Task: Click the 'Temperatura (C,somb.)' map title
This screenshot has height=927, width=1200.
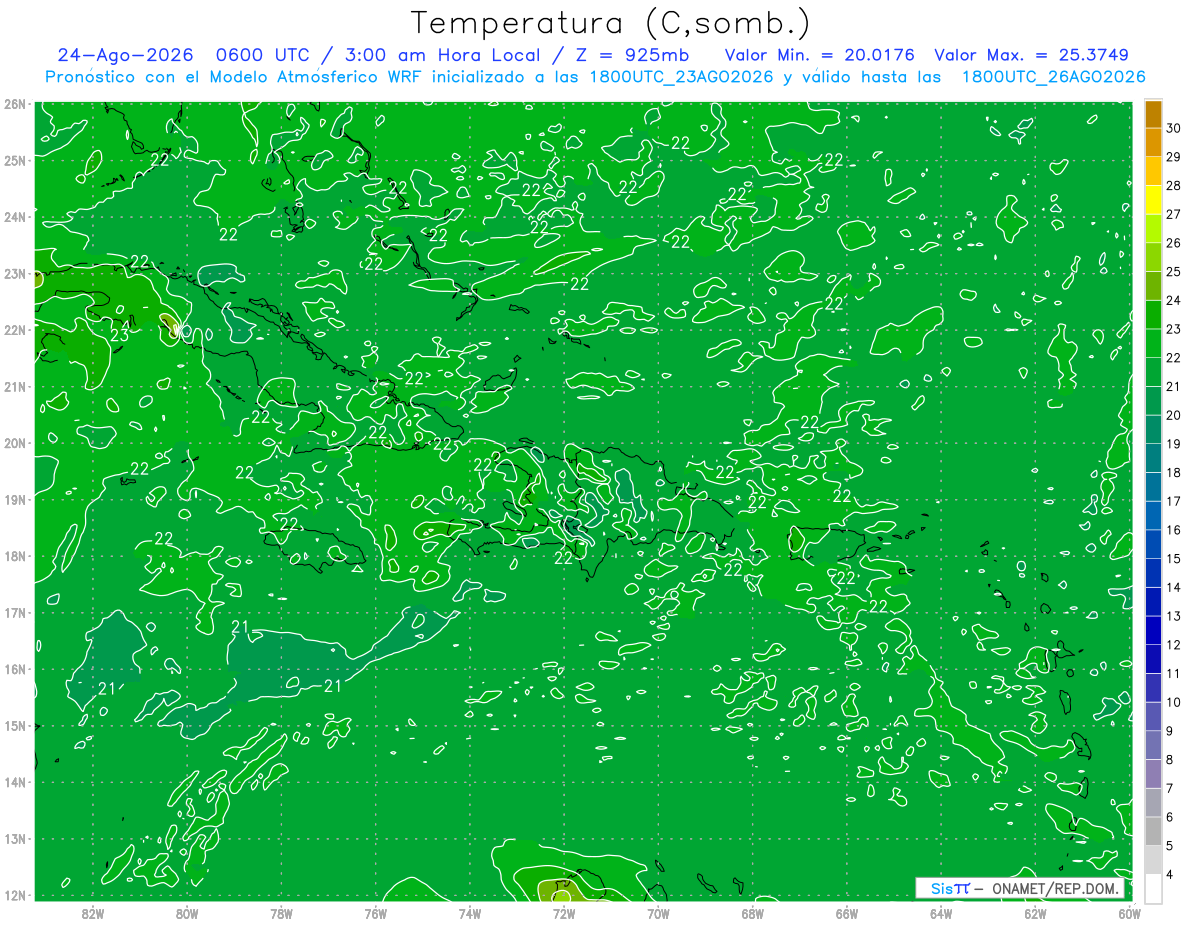Action: click(611, 23)
